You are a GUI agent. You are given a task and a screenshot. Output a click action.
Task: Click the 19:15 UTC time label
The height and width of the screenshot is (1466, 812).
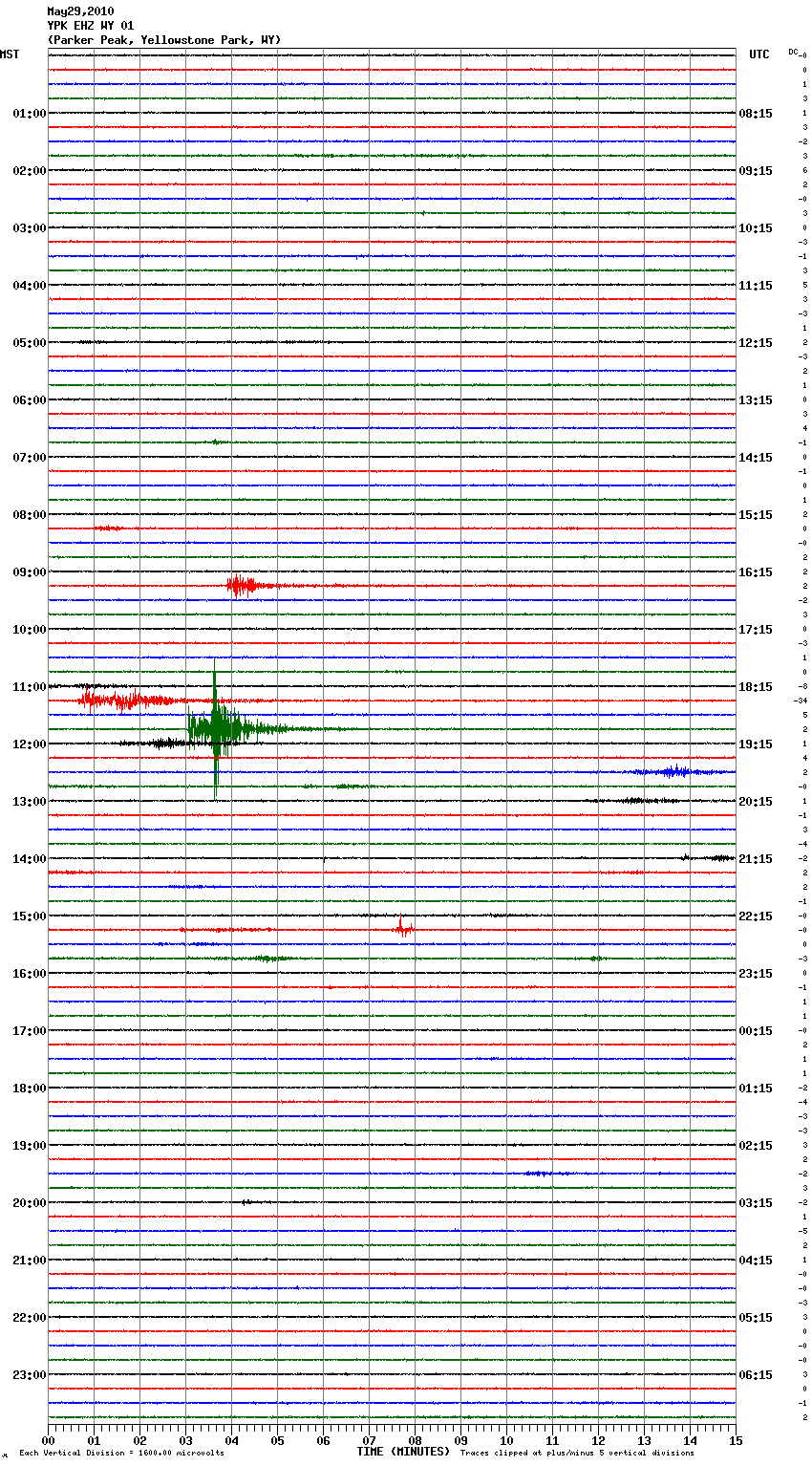tap(756, 744)
